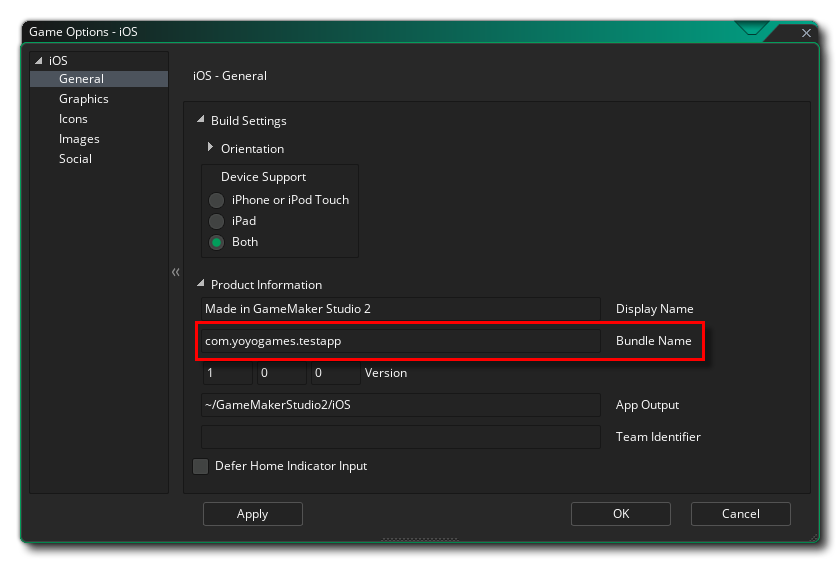This screenshot has width=840, height=563.
Task: Collapse the side panel with double chevron
Action: point(175,272)
